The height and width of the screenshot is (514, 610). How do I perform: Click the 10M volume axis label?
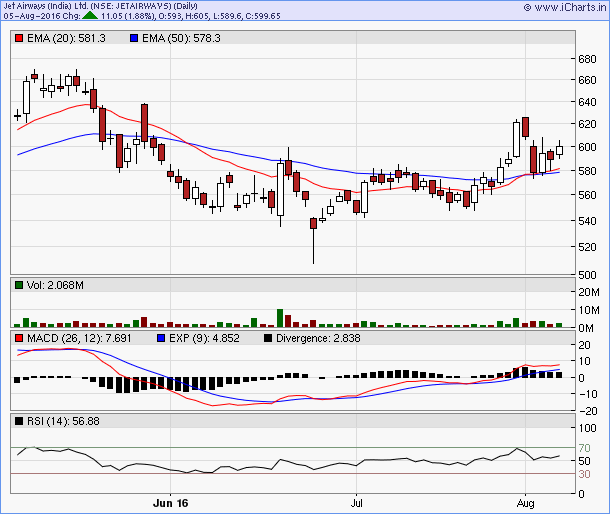(x=589, y=310)
